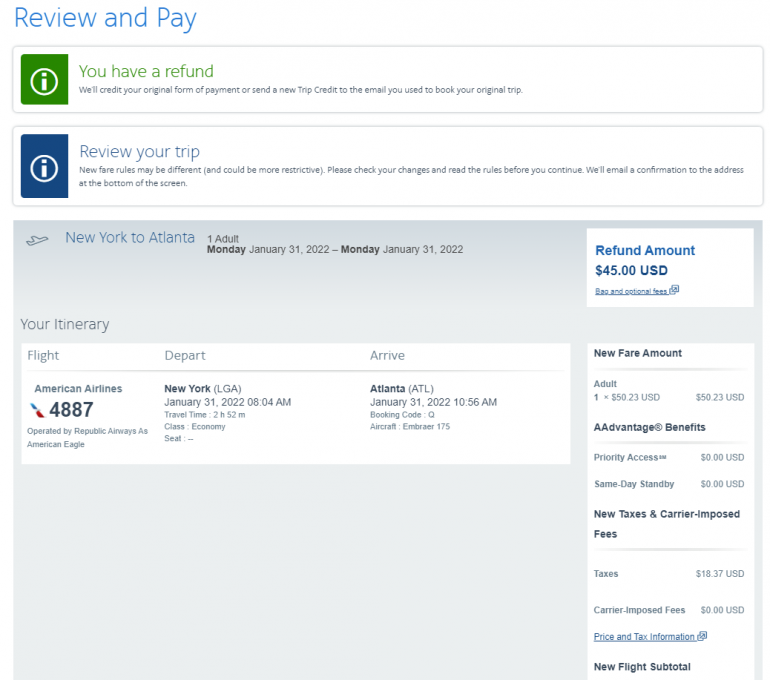
Task: Click the external link icon after Bag and optional fees
Action: click(x=674, y=290)
